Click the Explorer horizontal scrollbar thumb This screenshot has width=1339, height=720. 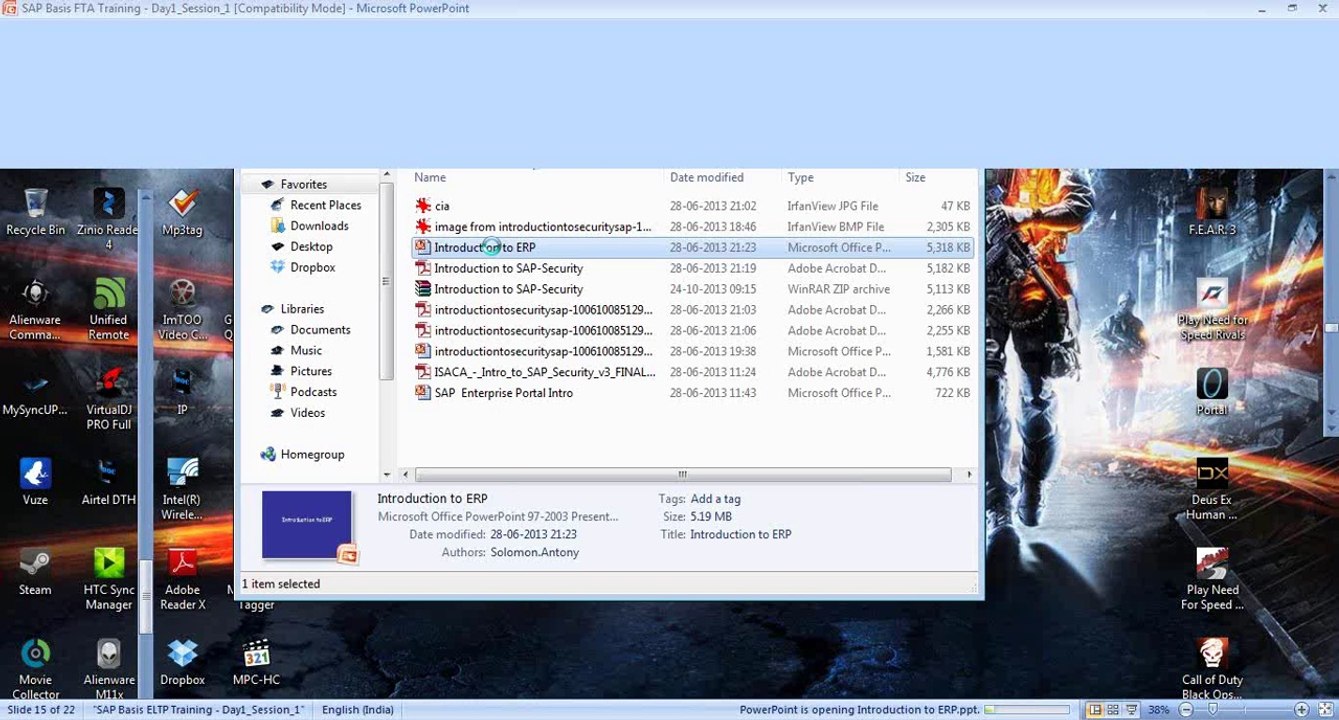(683, 475)
